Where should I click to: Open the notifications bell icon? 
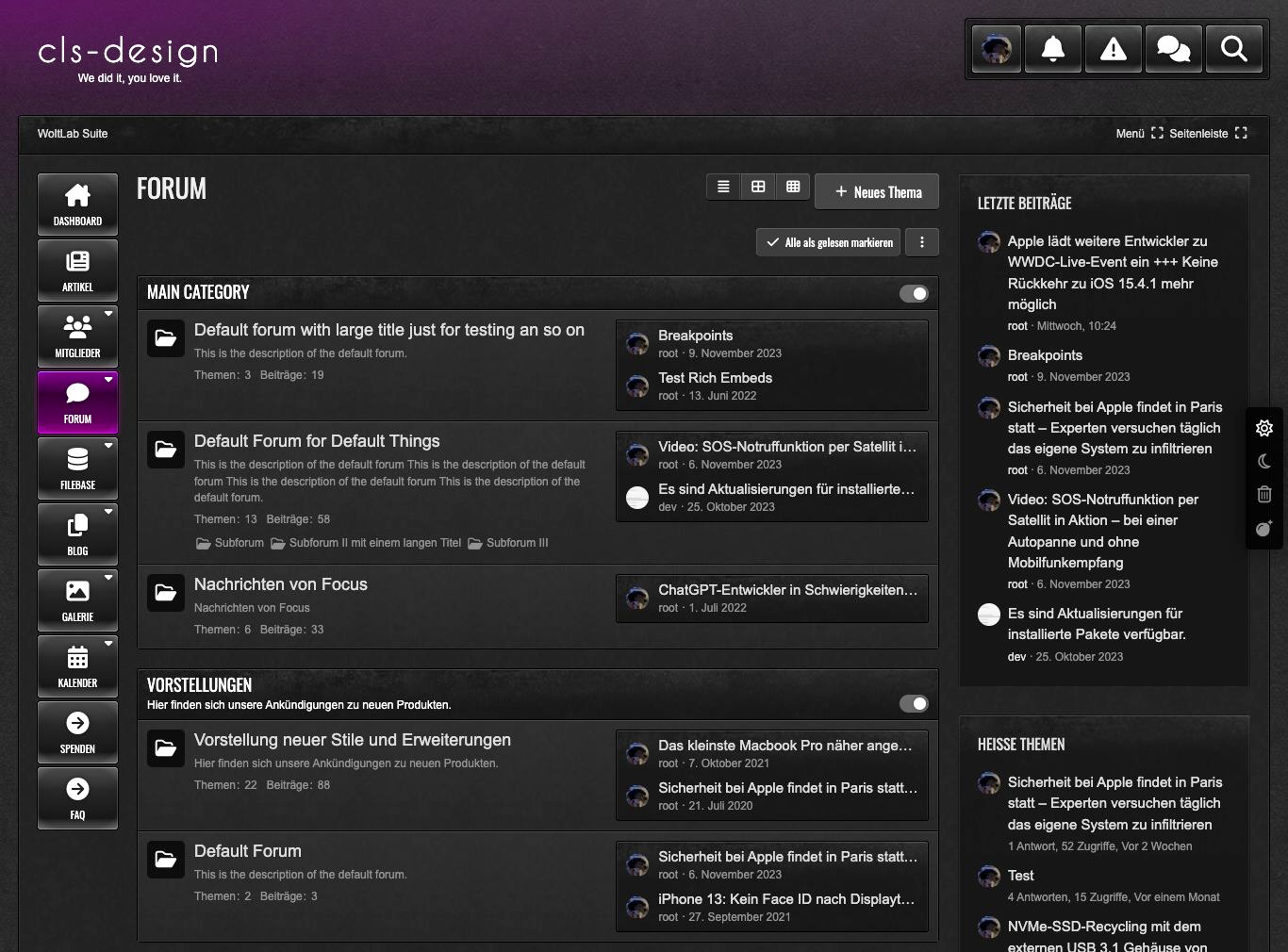(x=1053, y=48)
